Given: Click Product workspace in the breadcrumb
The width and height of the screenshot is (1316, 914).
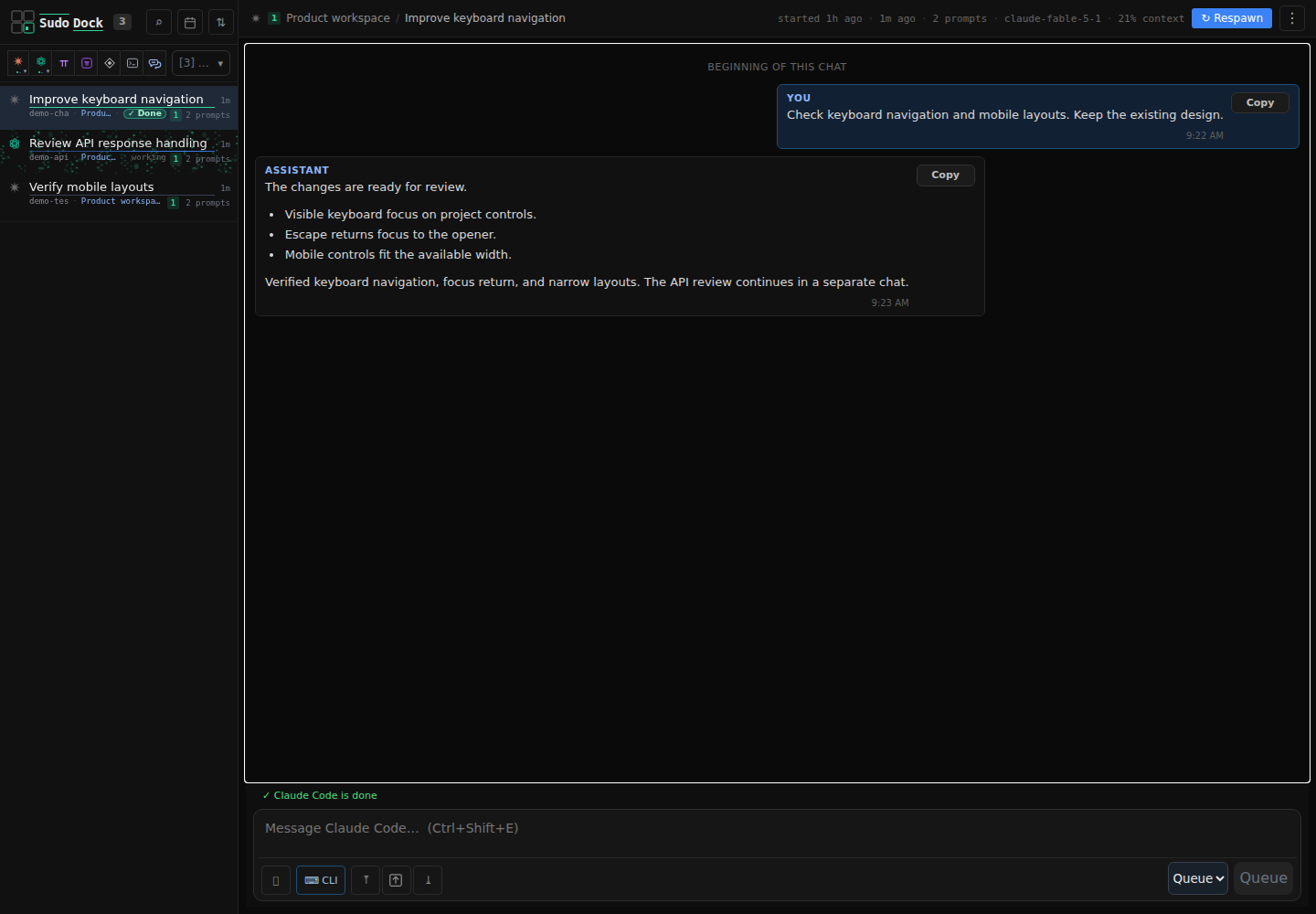Looking at the screenshot, I should click(x=338, y=18).
